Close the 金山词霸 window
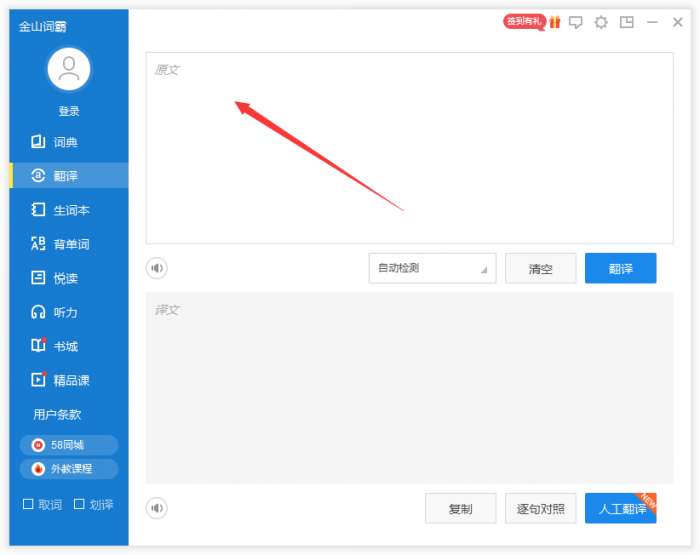The image size is (700, 555). [678, 22]
